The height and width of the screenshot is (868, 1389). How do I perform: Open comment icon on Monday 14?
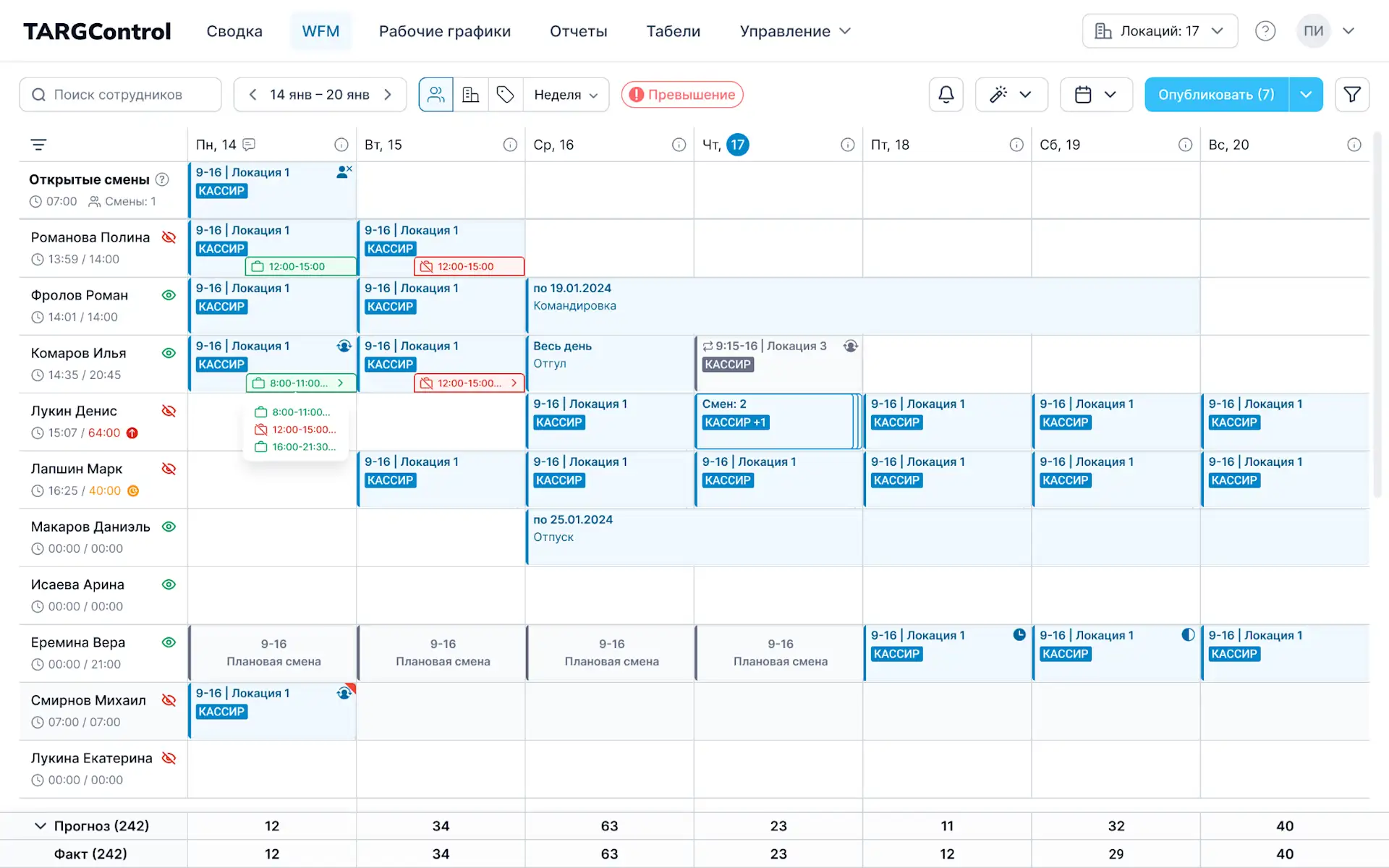[250, 145]
